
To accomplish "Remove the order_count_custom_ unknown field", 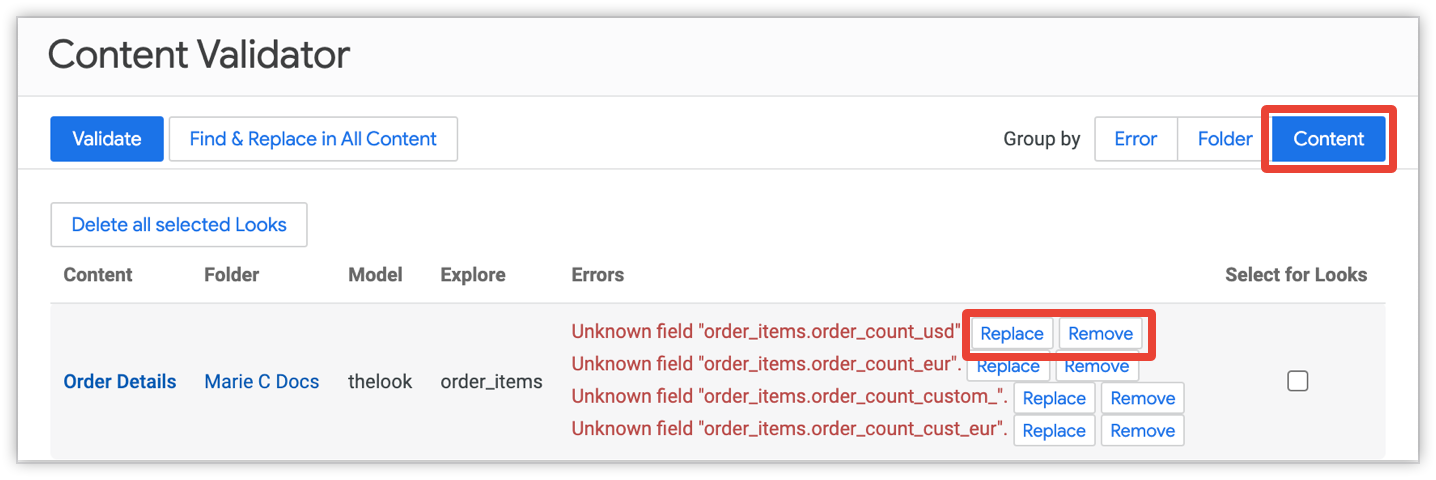I will coord(1142,398).
